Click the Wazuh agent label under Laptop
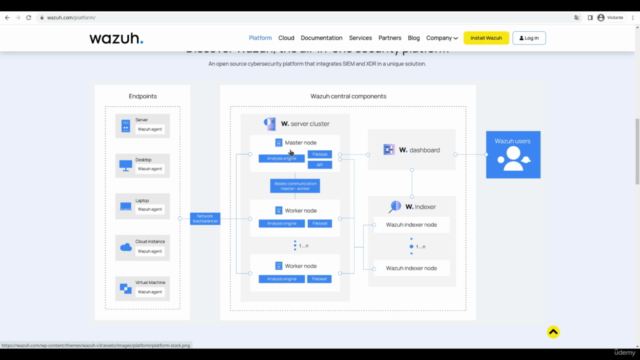This screenshot has width=640, height=360. pos(150,209)
